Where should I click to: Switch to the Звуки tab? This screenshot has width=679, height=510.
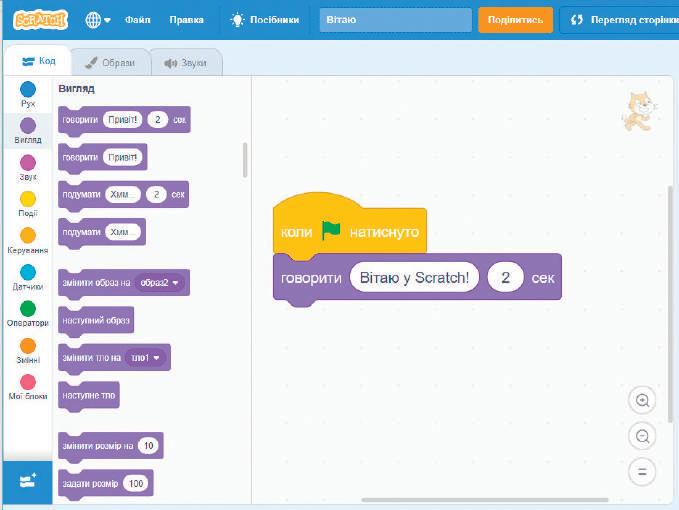186,63
